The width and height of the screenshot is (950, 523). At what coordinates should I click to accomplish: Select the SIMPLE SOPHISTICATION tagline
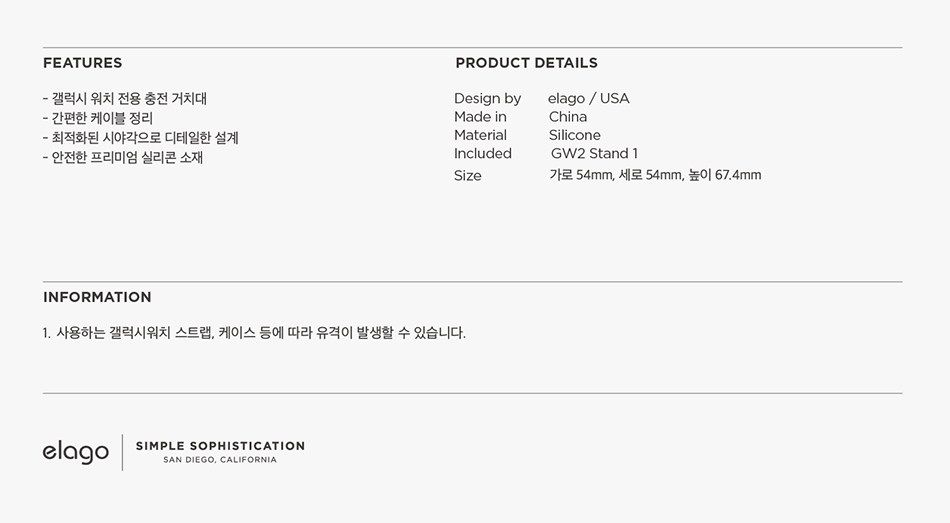click(x=220, y=446)
